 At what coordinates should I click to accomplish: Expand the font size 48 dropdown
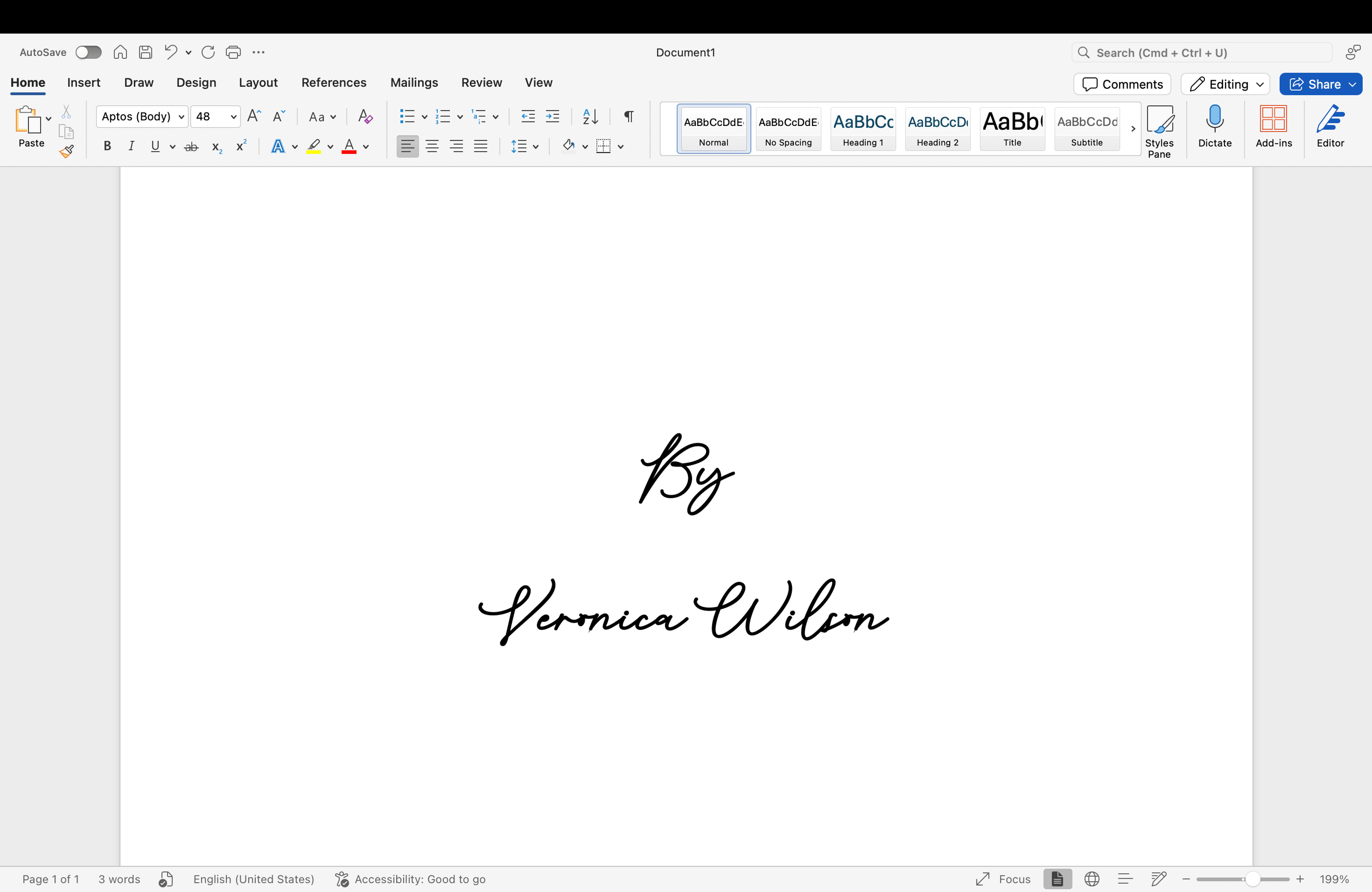[233, 117]
